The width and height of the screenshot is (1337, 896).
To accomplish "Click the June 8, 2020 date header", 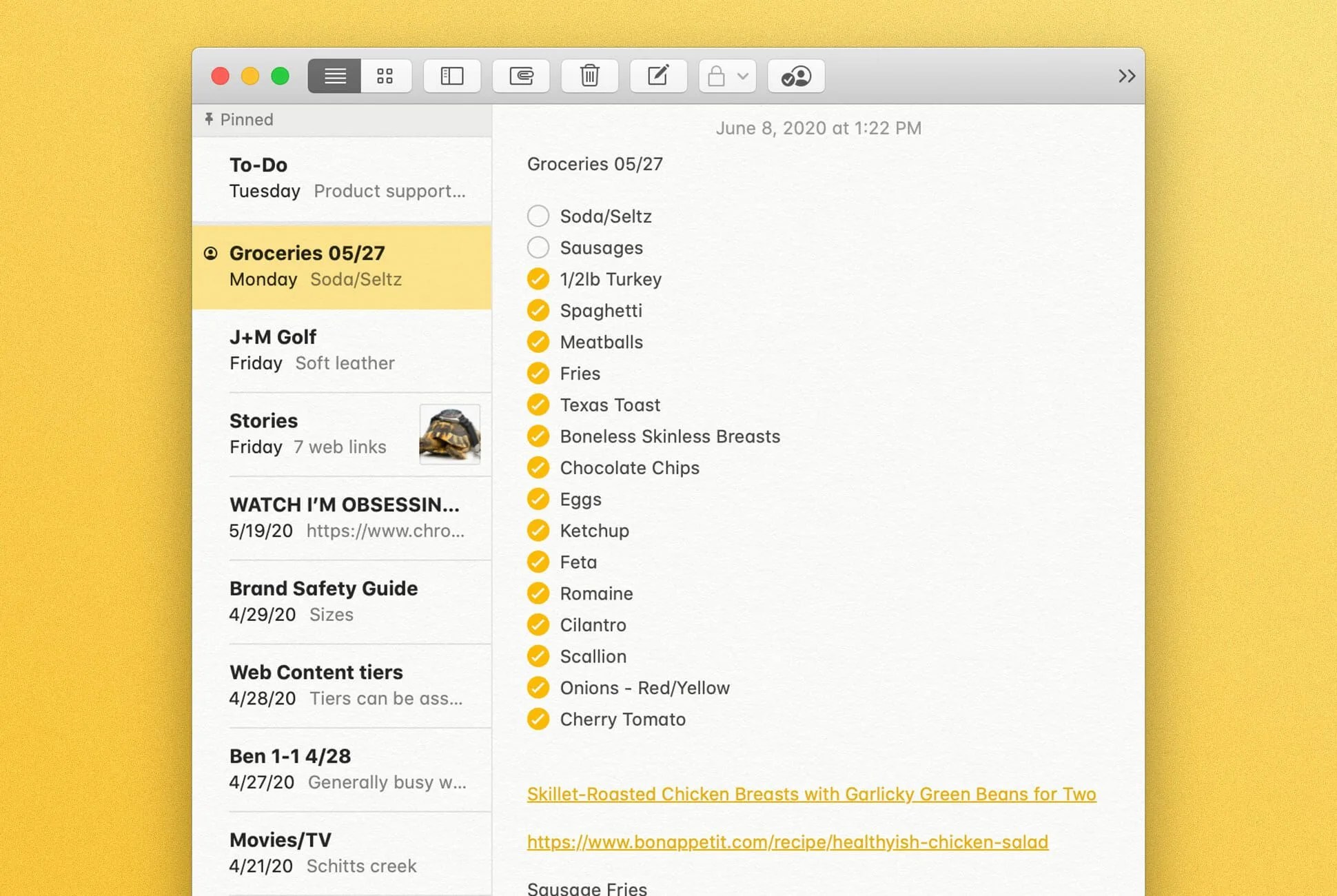I will coord(818,128).
